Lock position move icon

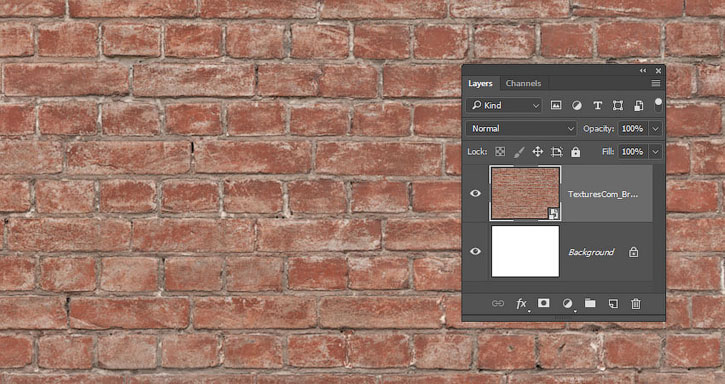tap(537, 152)
